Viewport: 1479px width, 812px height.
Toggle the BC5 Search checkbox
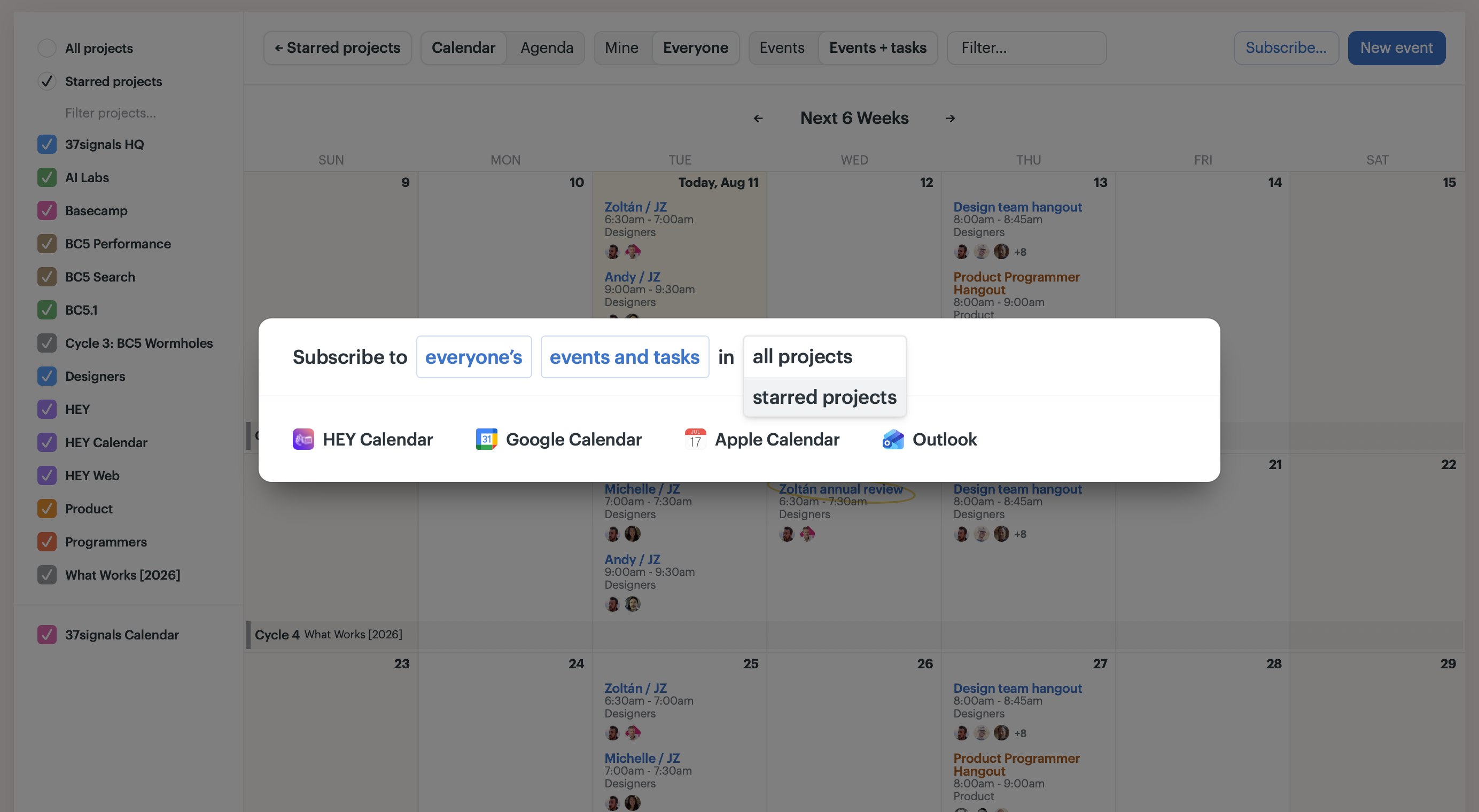47,277
